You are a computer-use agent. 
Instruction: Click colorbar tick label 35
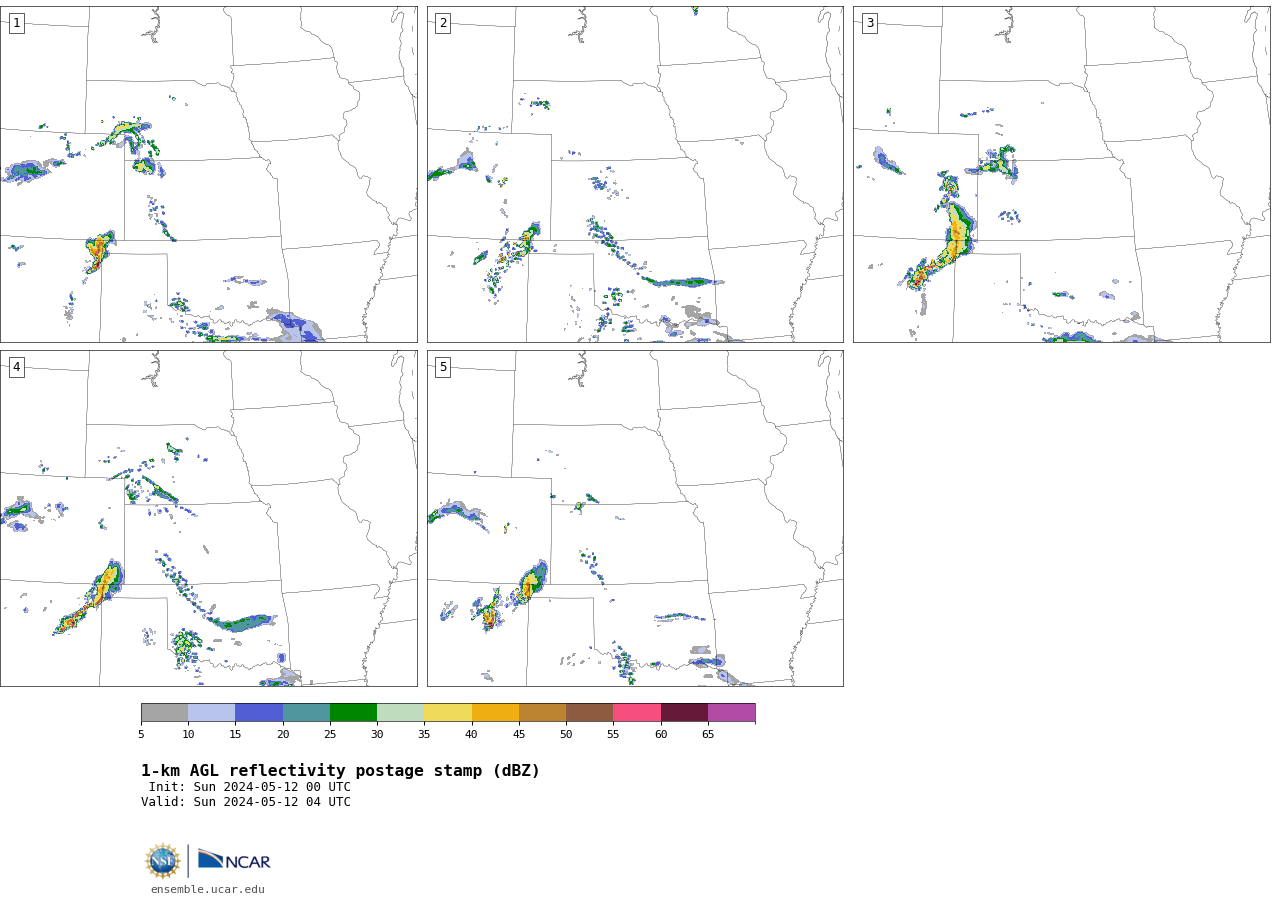[x=424, y=735]
